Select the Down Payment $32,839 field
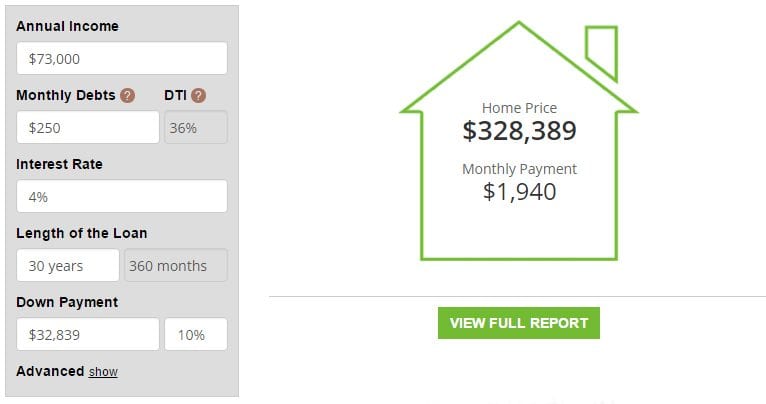The height and width of the screenshot is (404, 766). coord(88,334)
